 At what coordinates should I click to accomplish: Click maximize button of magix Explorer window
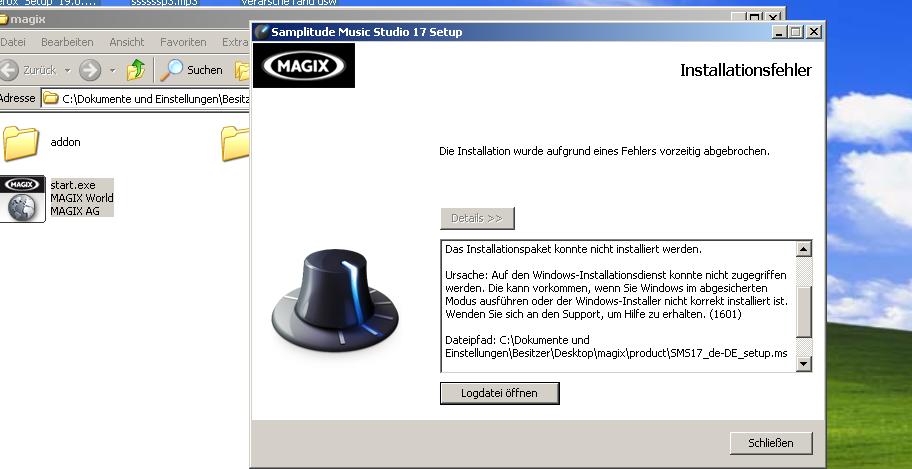754,18
